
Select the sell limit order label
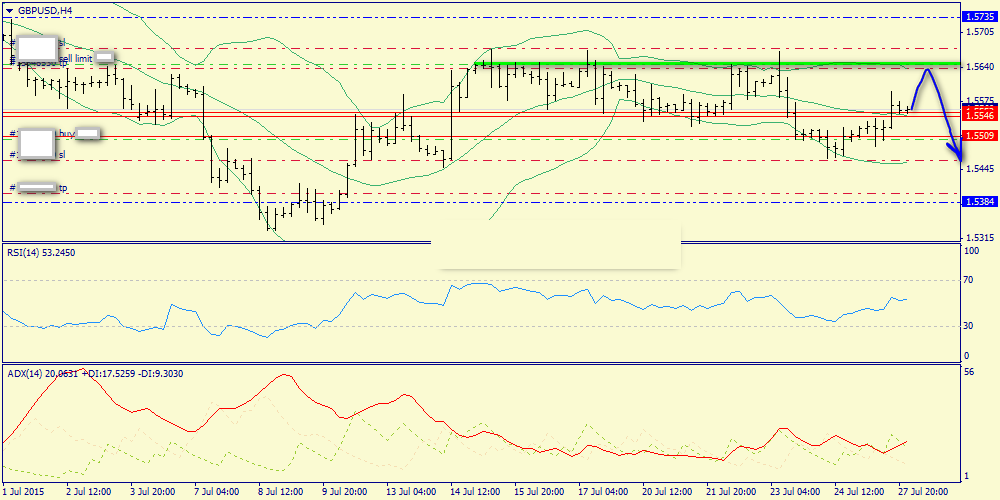[x=75, y=59]
